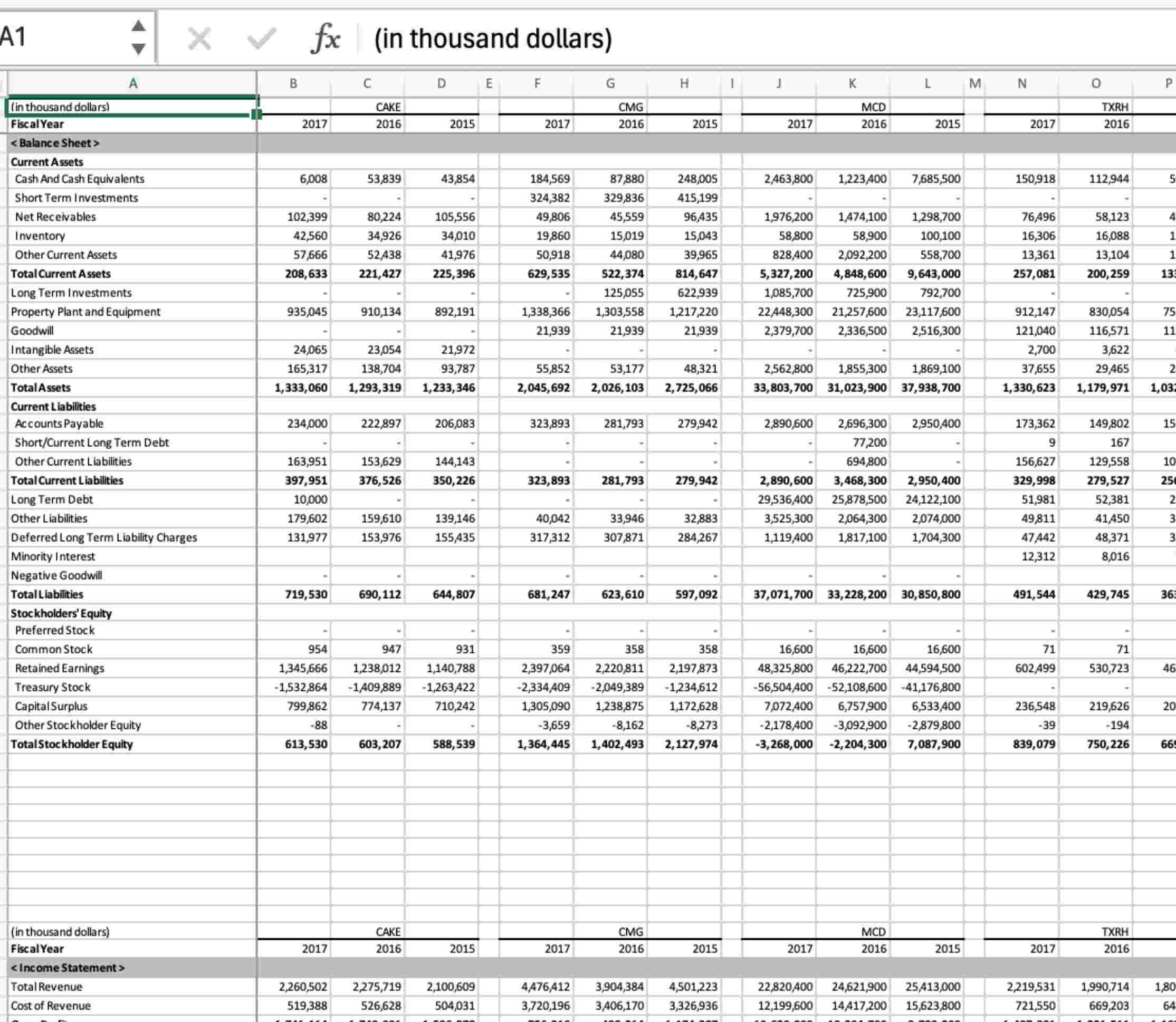The height and width of the screenshot is (1022, 1176).
Task: Click CMG 2017 Total Assets value 2,045,692
Action: tap(537, 388)
